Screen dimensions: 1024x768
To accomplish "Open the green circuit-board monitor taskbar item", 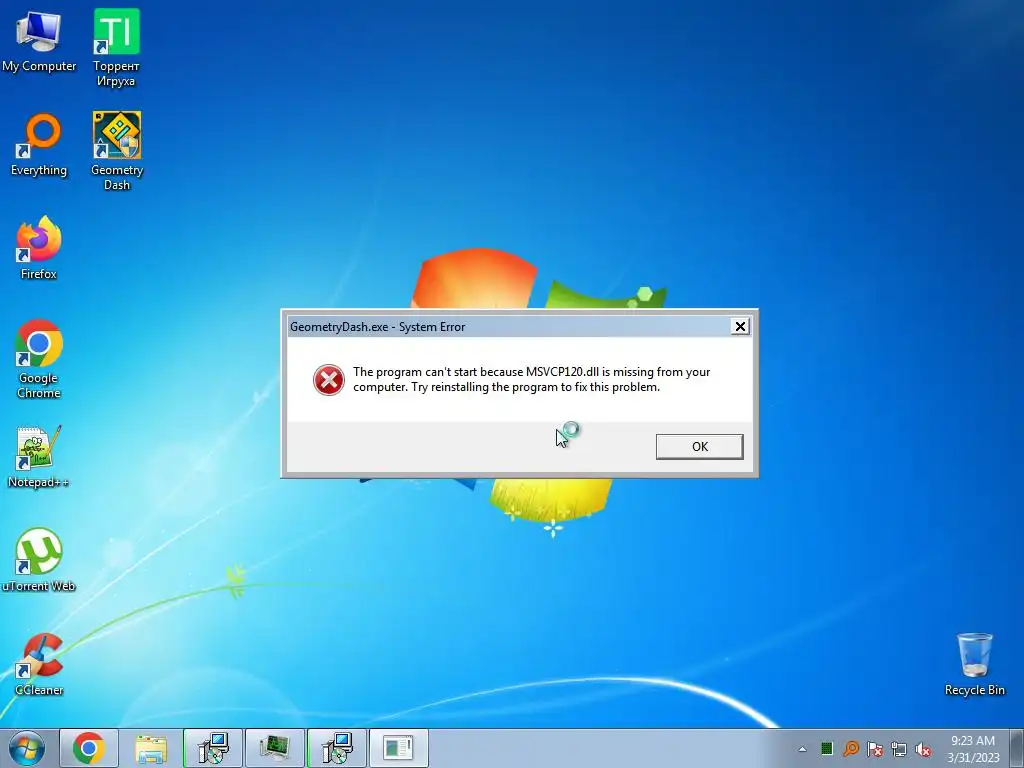I will click(275, 748).
